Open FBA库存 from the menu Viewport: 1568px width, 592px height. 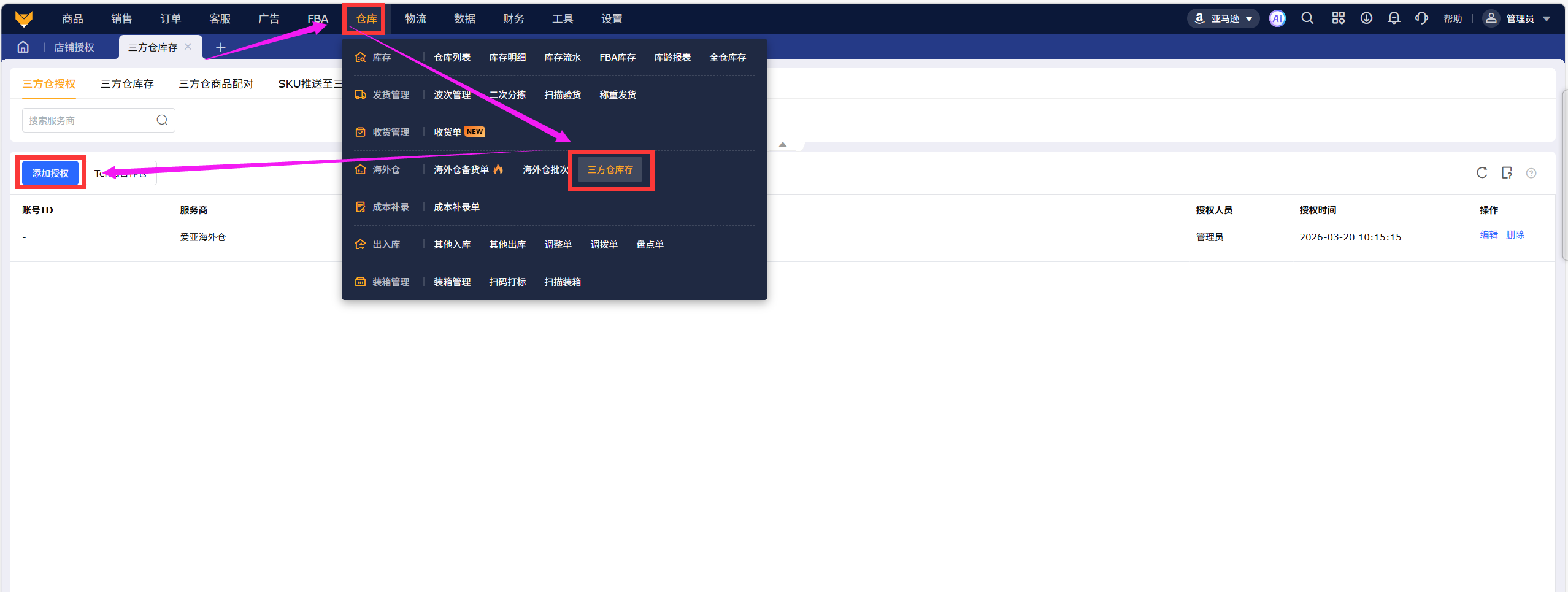click(617, 58)
